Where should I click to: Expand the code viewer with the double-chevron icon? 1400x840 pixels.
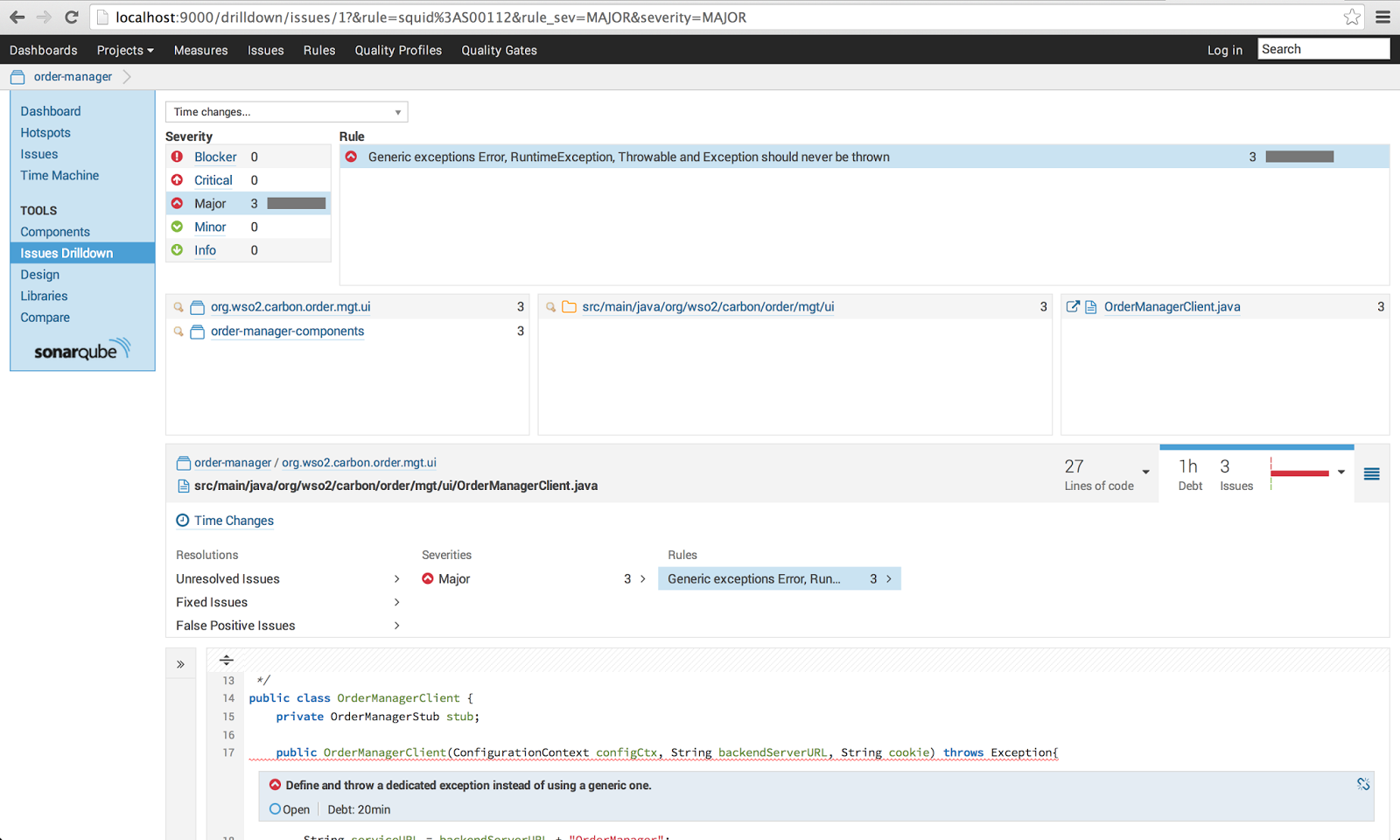[x=181, y=662]
